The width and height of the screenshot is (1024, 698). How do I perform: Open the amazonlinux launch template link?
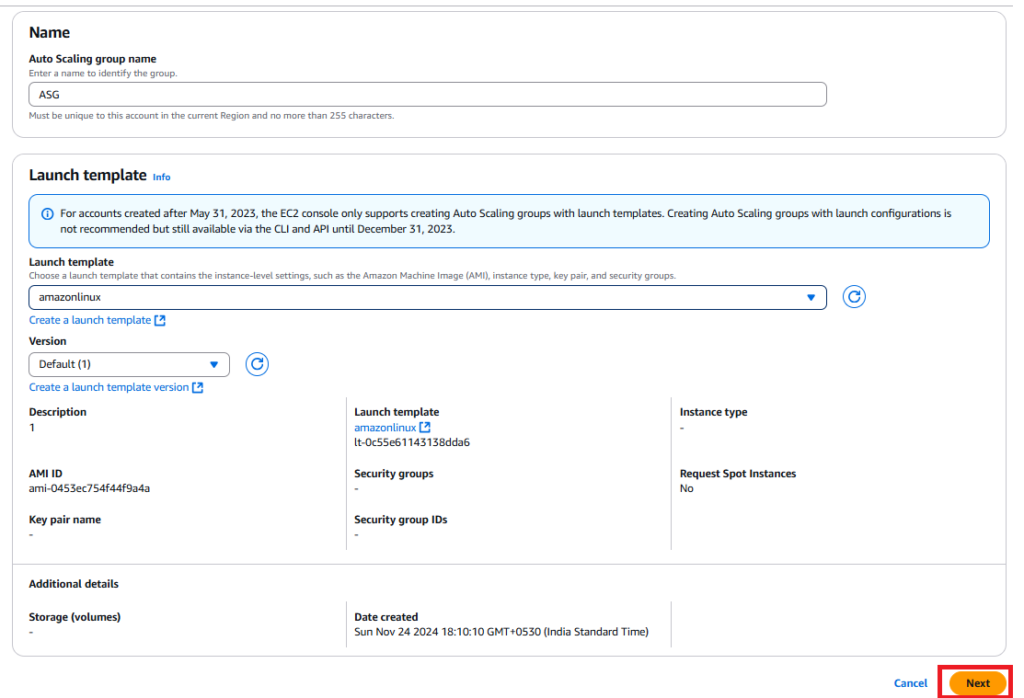click(x=385, y=428)
